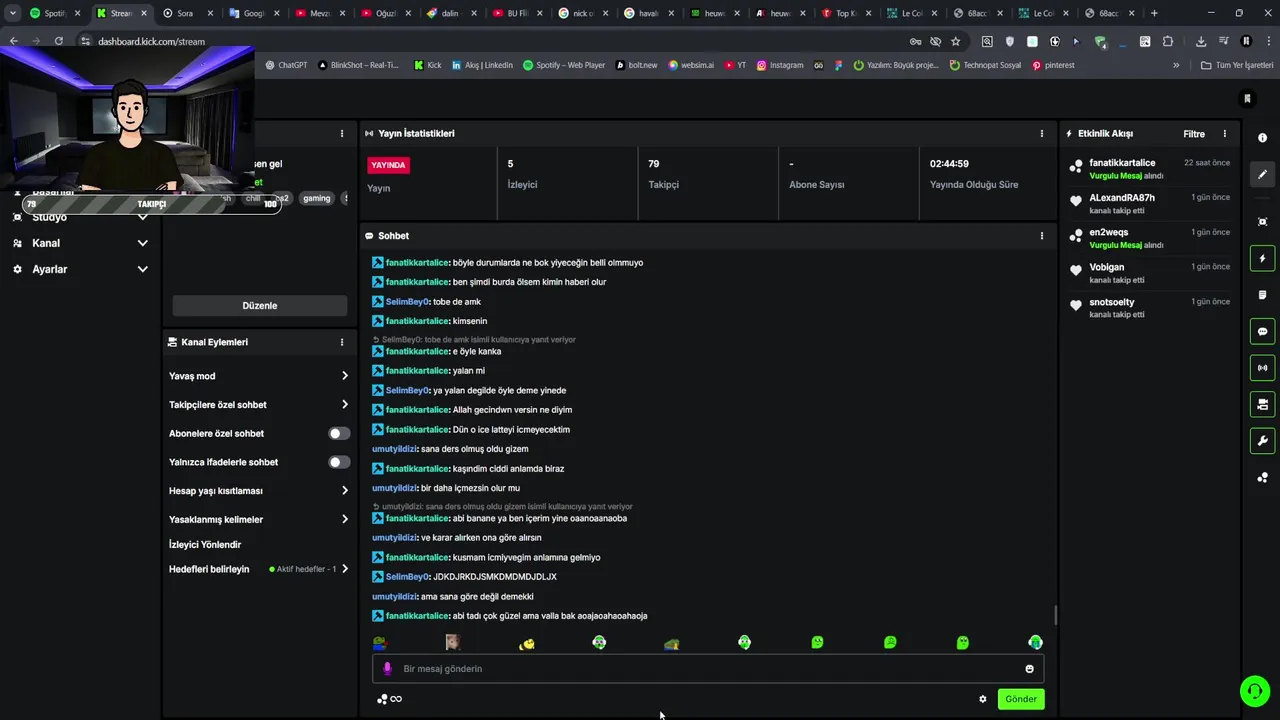Viewport: 1280px width, 720px height.
Task: Click the gaming tag chip
Action: (x=317, y=198)
